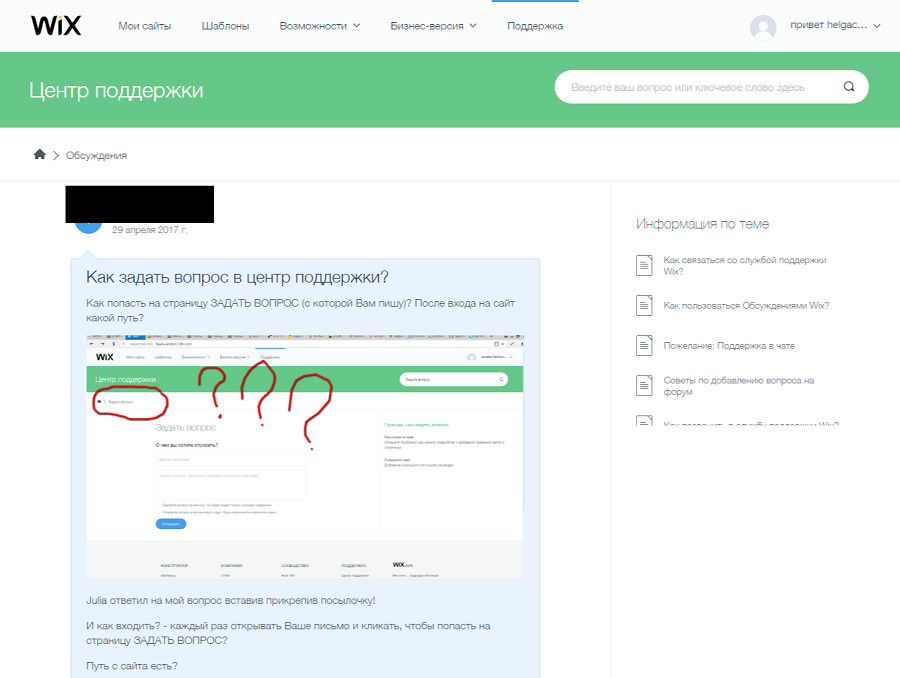Open Шаблоны in the top navigation
The width and height of the screenshot is (900, 678).
tap(225, 26)
